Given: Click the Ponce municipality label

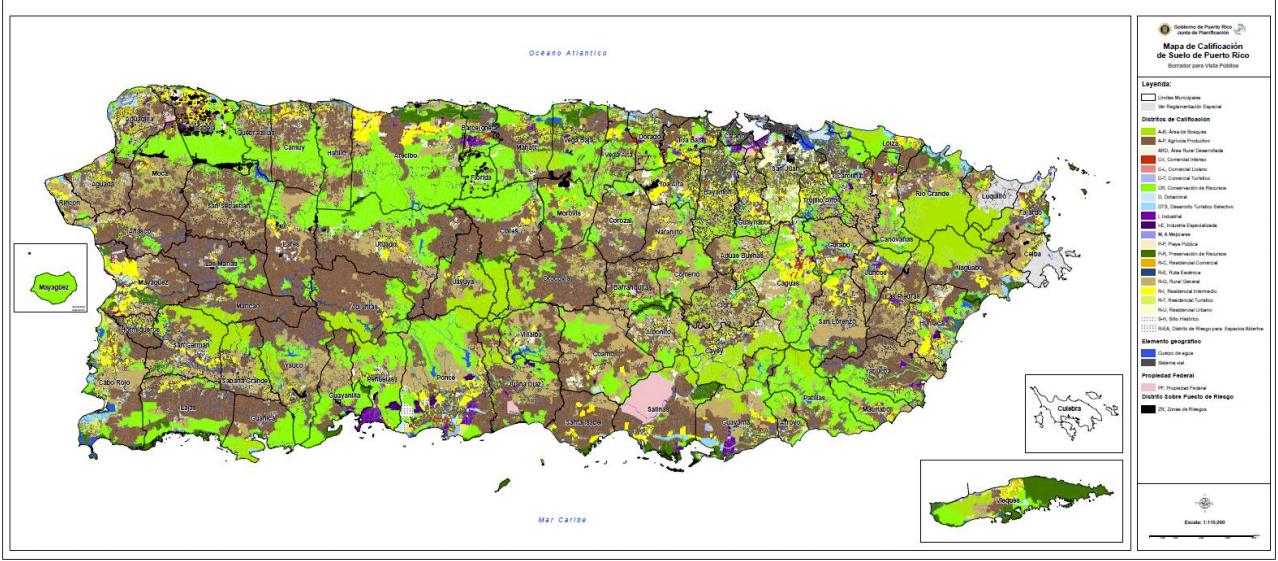Looking at the screenshot, I should coord(446,377).
